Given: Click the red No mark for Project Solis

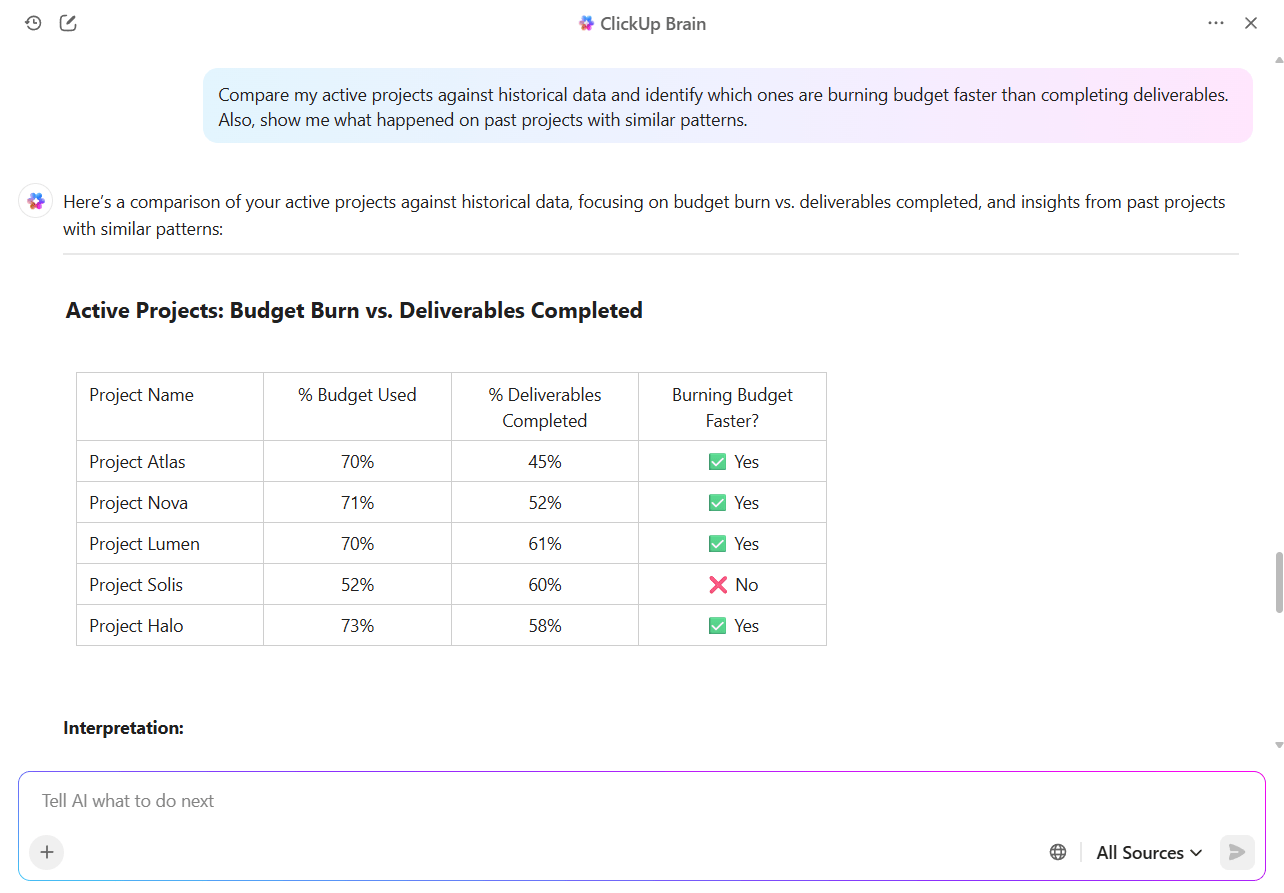Looking at the screenshot, I should (718, 585).
